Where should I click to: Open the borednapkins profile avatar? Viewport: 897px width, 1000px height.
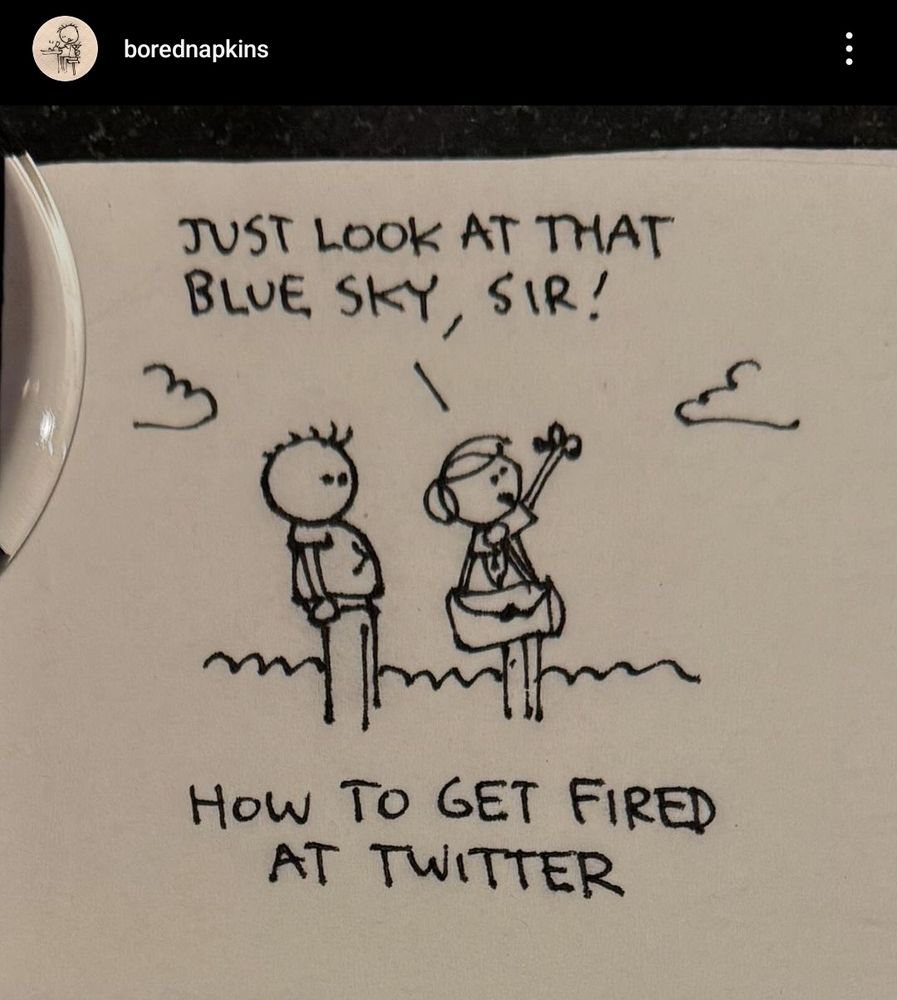[x=65, y=49]
